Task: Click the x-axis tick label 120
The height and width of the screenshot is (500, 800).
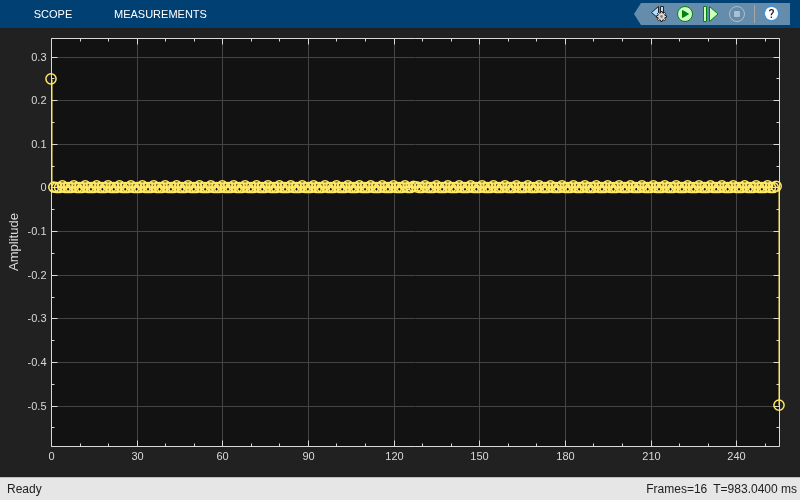Action: tap(394, 456)
